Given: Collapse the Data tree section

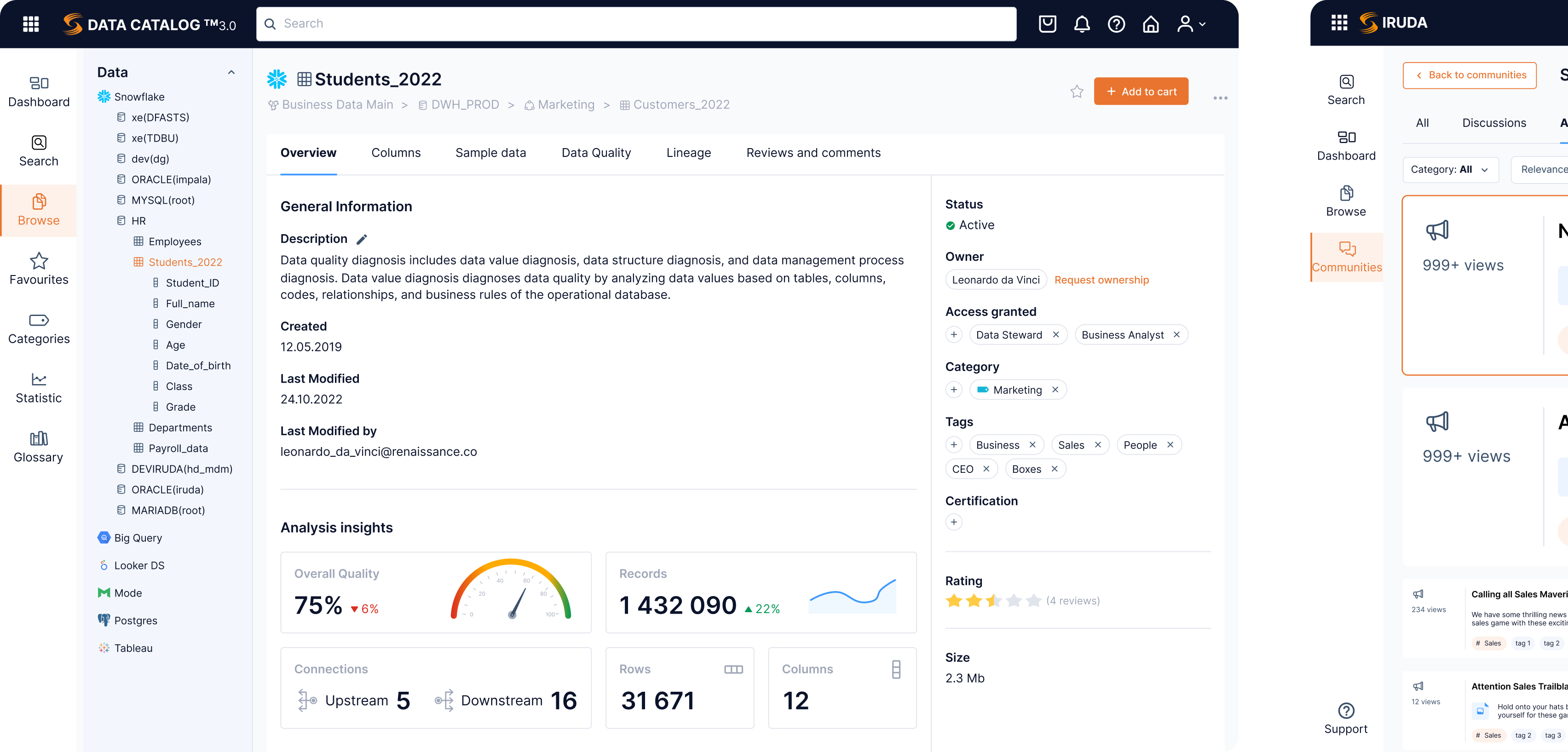Looking at the screenshot, I should 231,72.
